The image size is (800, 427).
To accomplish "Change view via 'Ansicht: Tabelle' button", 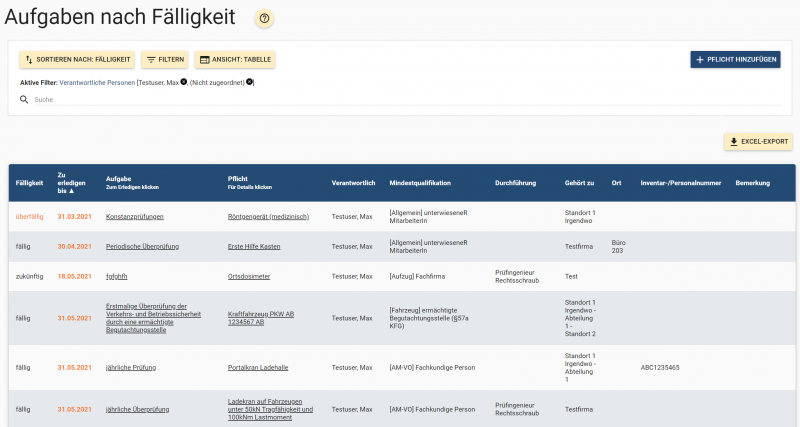I will (235, 60).
